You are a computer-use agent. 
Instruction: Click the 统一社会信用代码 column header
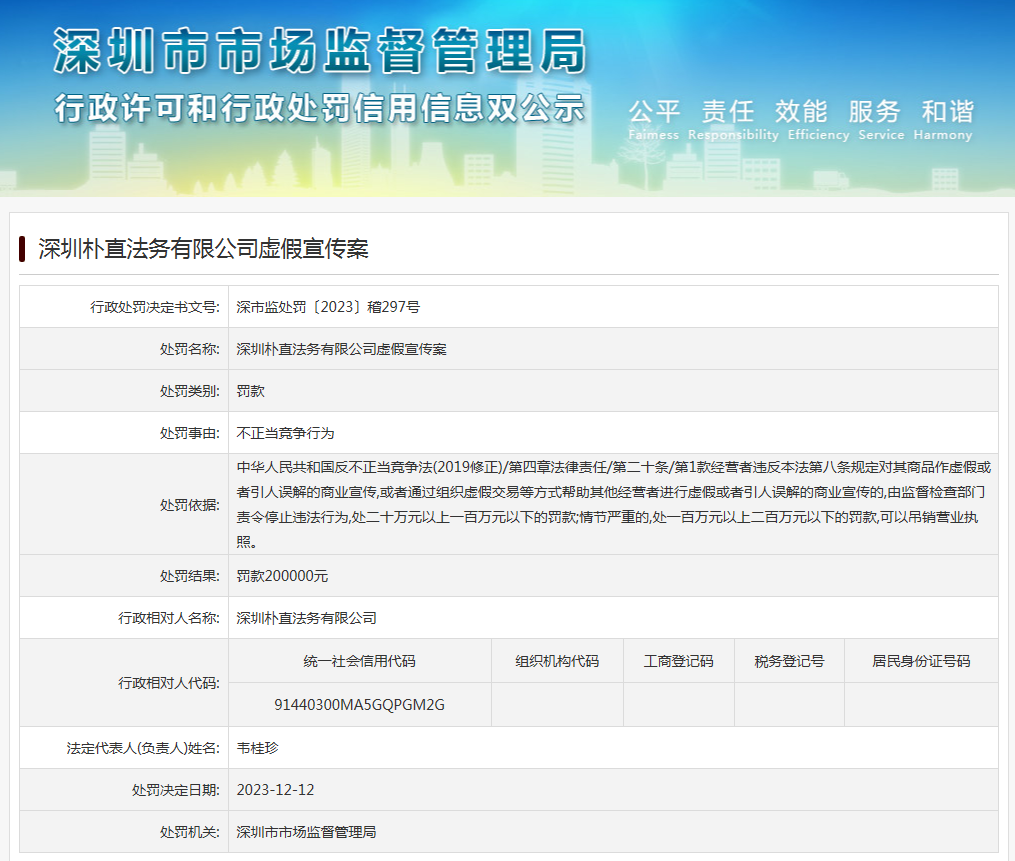click(359, 661)
